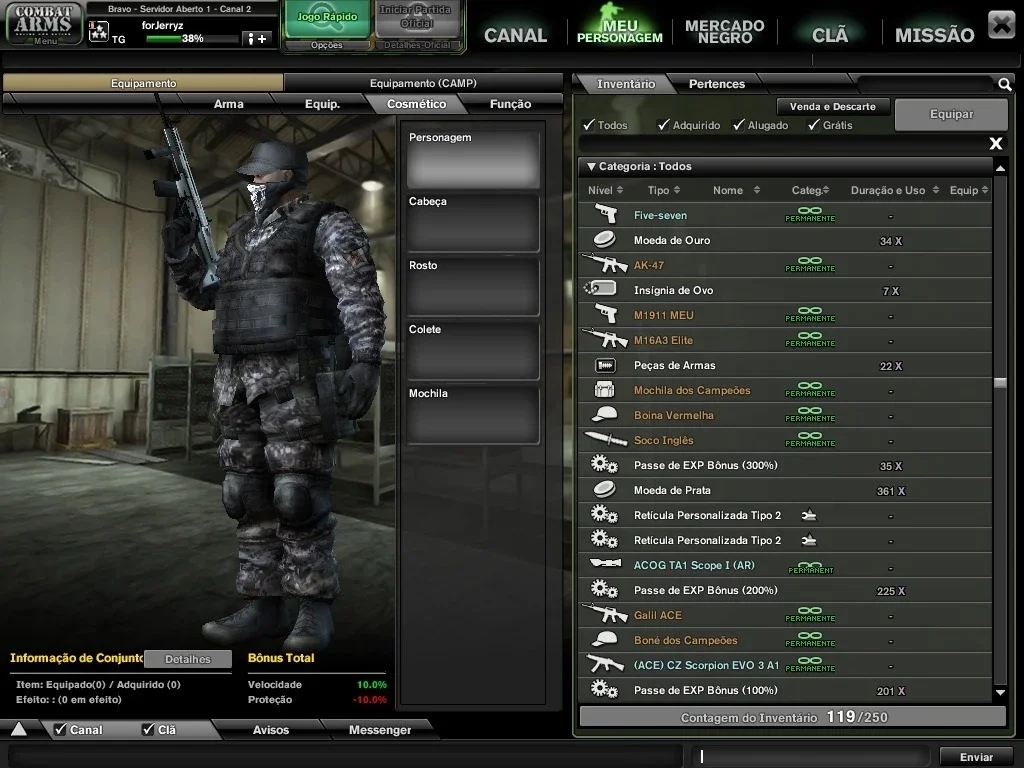Click the chat message input field
1024x768 pixels.
[x=810, y=756]
